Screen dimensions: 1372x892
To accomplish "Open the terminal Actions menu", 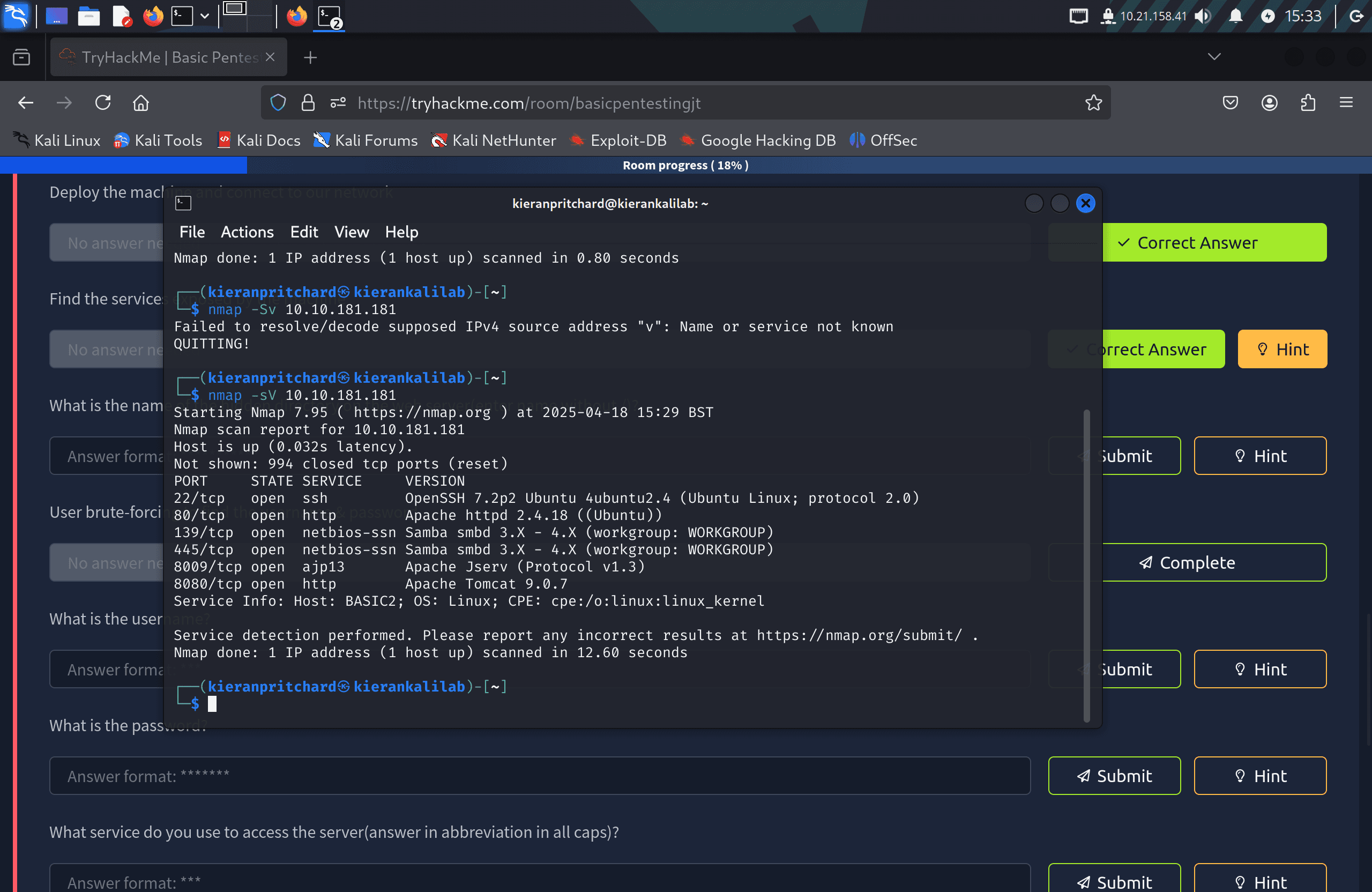I will coord(247,232).
